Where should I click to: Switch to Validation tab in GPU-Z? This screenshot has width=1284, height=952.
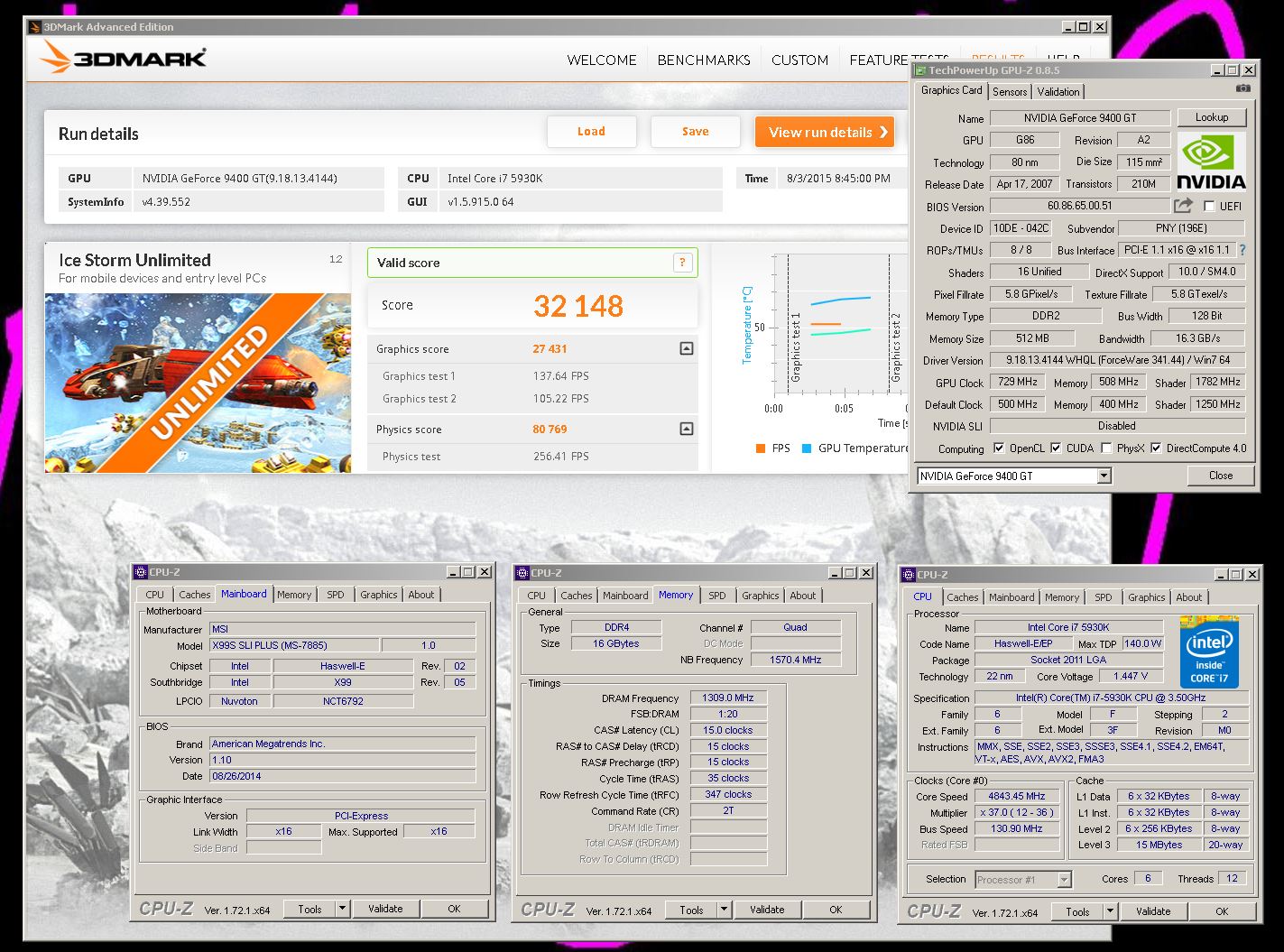1058,92
